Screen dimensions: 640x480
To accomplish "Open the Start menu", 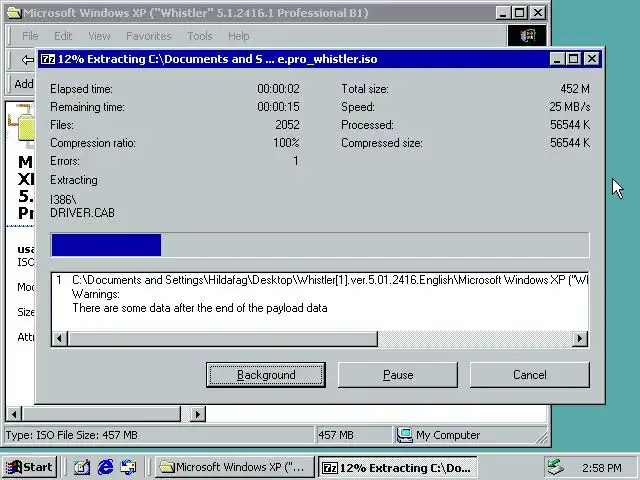I will [29, 467].
